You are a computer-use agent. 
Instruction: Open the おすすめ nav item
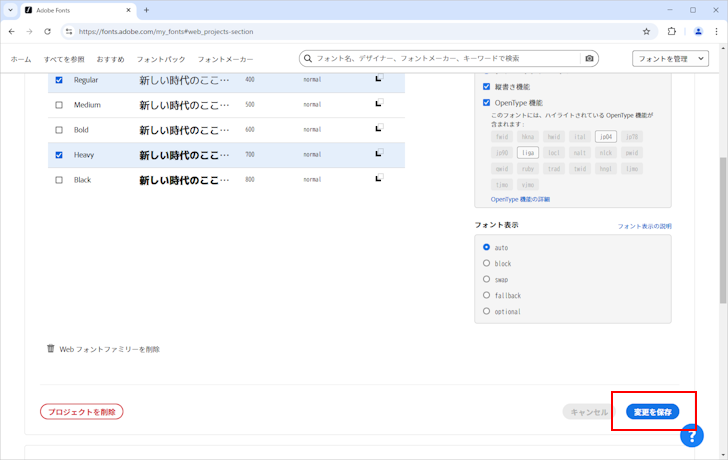pos(110,59)
